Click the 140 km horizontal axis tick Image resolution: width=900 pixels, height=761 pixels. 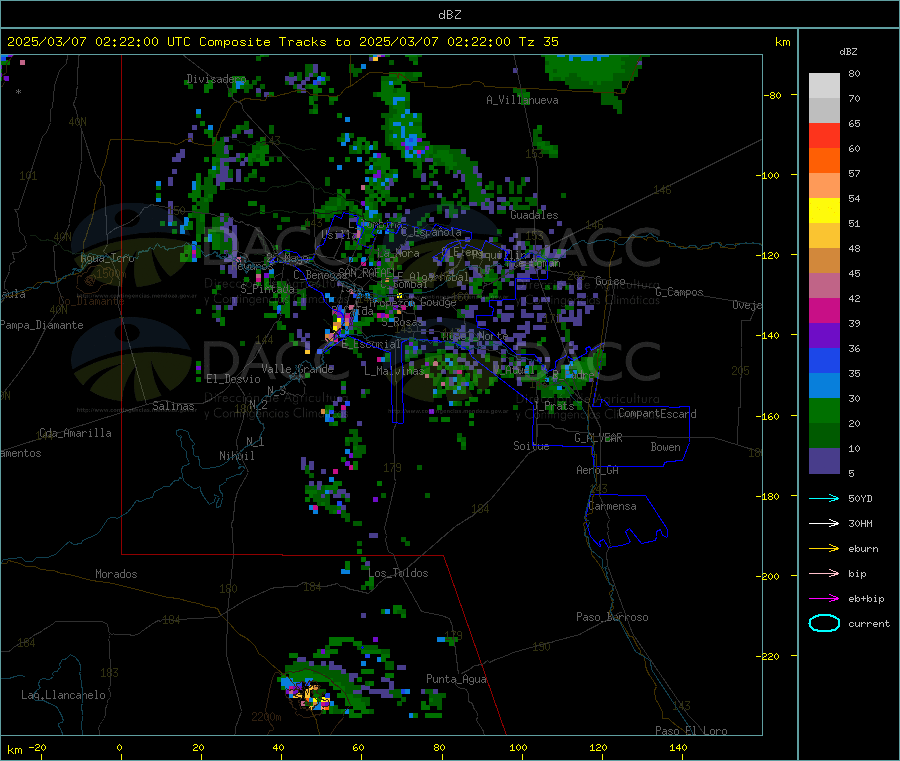pos(678,747)
